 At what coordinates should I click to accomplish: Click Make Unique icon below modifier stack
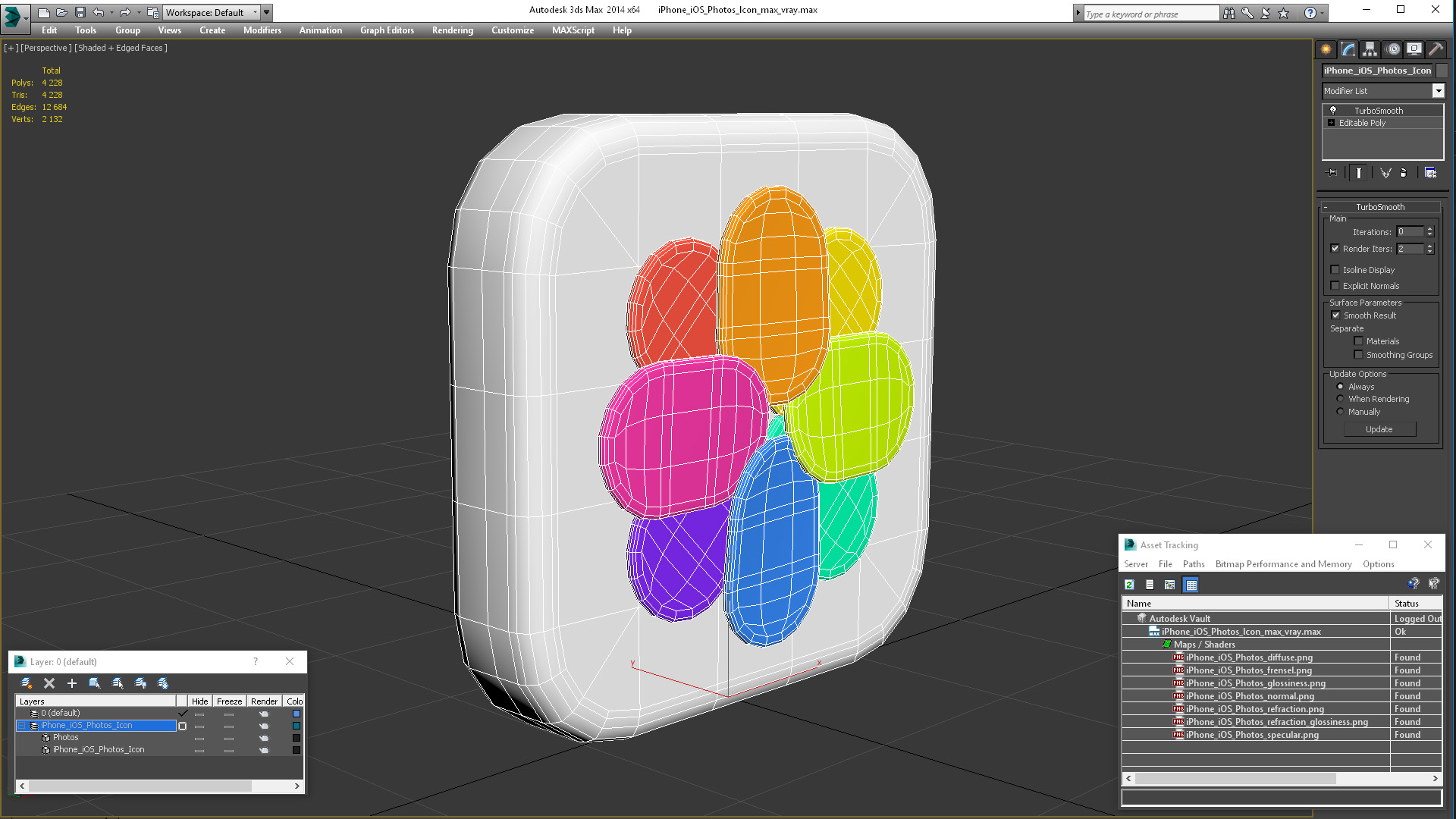tap(1385, 173)
